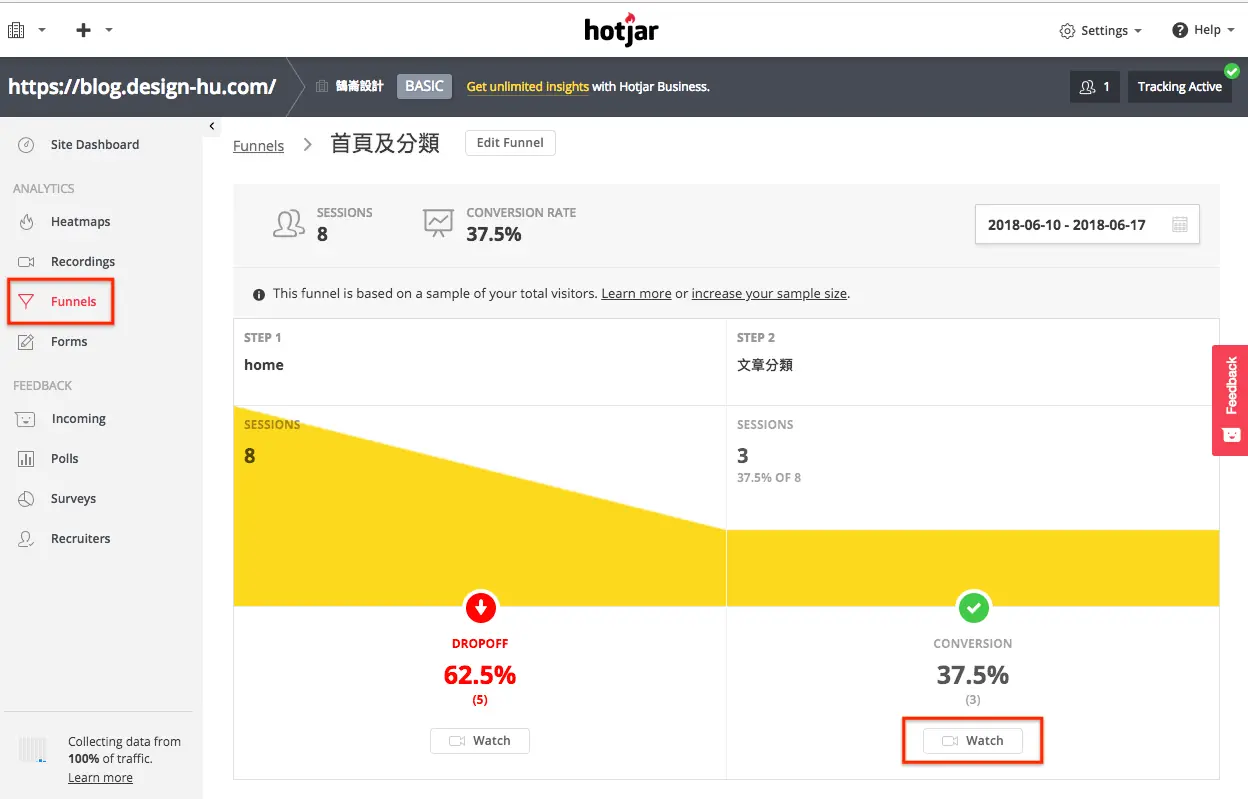Open the organization building icon menu
The image size is (1248, 799).
(16, 30)
